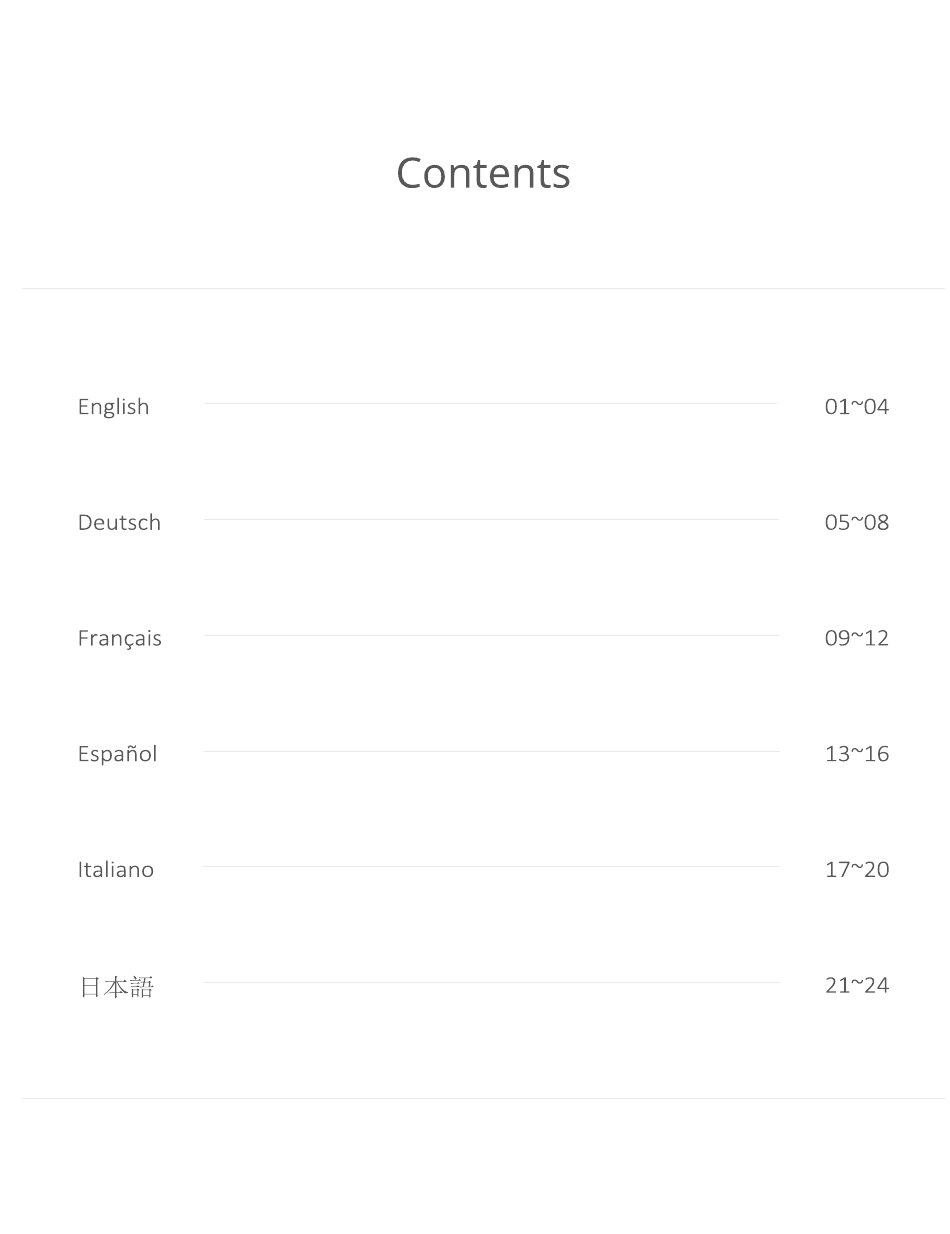This screenshot has height=1234, width=950.
Task: Go to pages 17~20
Action: [x=857, y=870]
